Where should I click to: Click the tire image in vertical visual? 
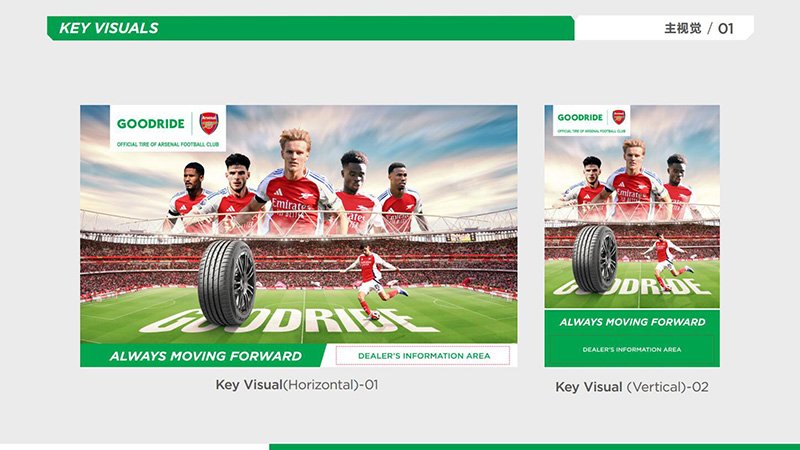[595, 258]
